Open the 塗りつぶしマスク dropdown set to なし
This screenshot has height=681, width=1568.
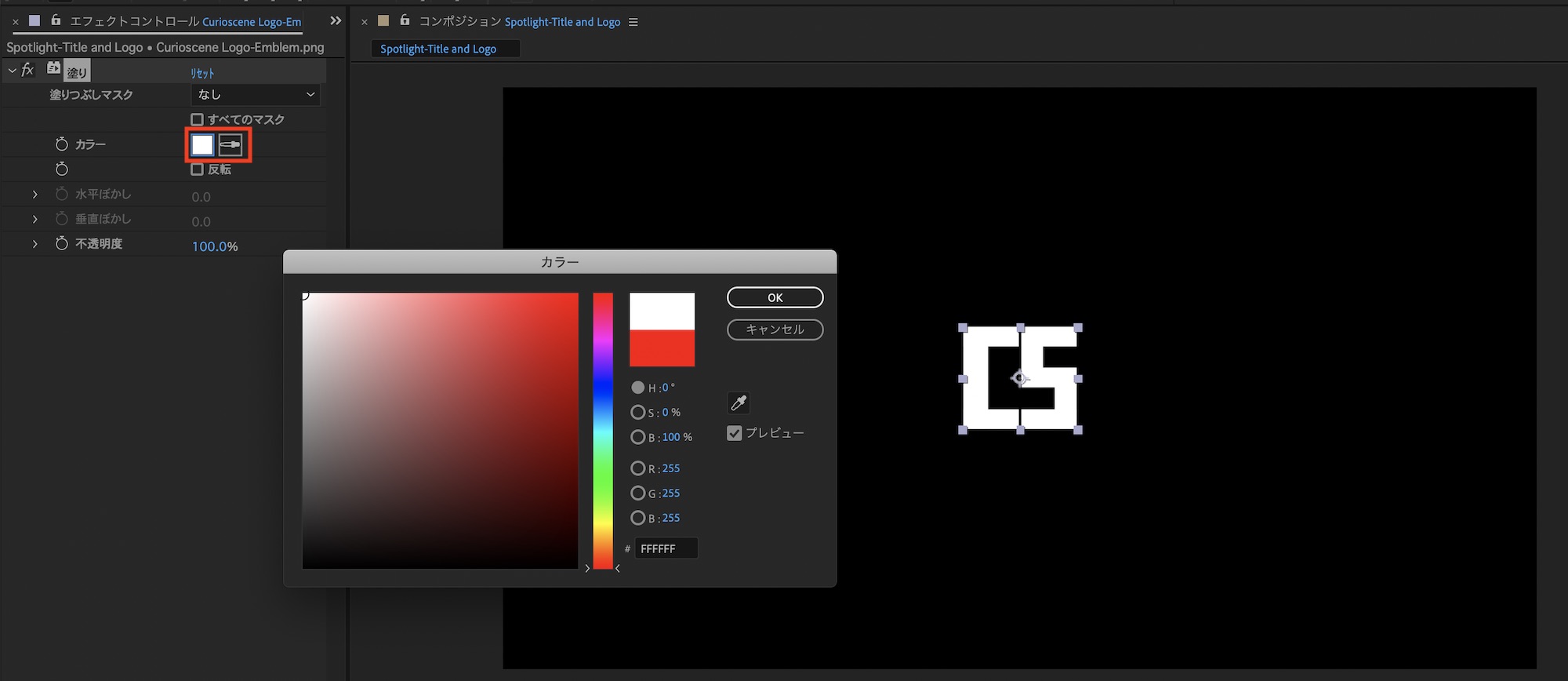click(256, 95)
